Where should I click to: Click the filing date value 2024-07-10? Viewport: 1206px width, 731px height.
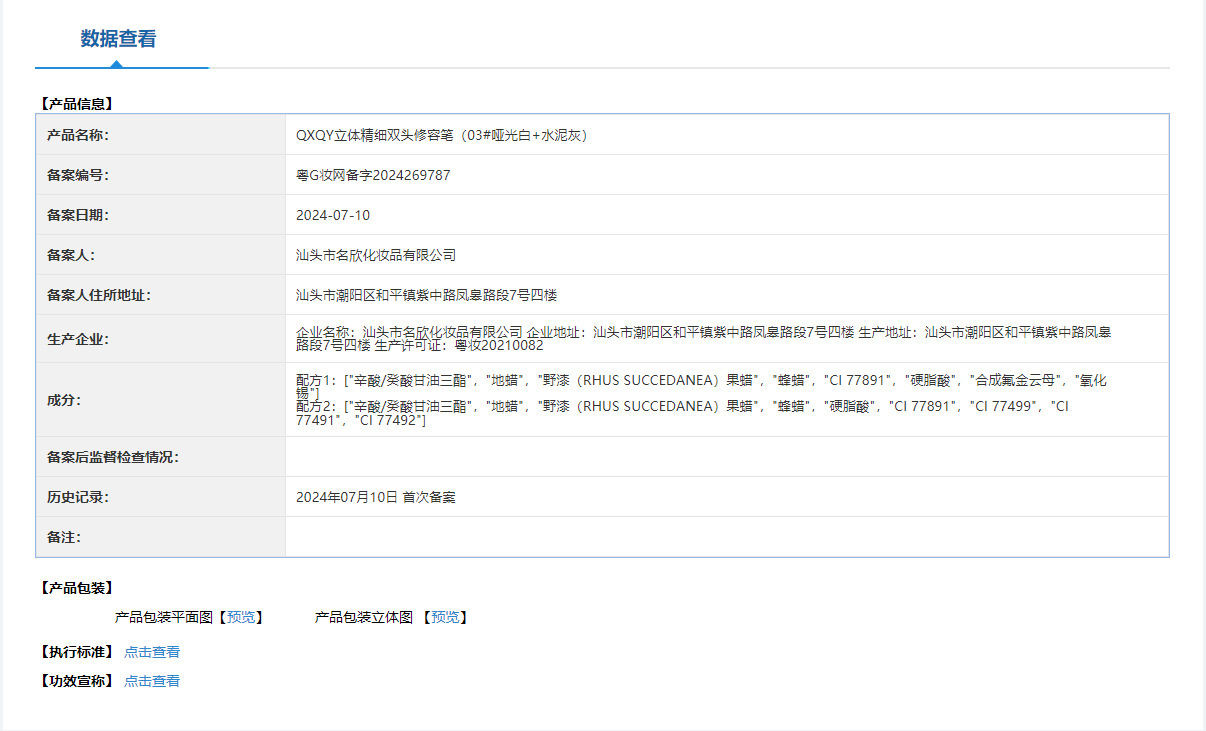[333, 215]
